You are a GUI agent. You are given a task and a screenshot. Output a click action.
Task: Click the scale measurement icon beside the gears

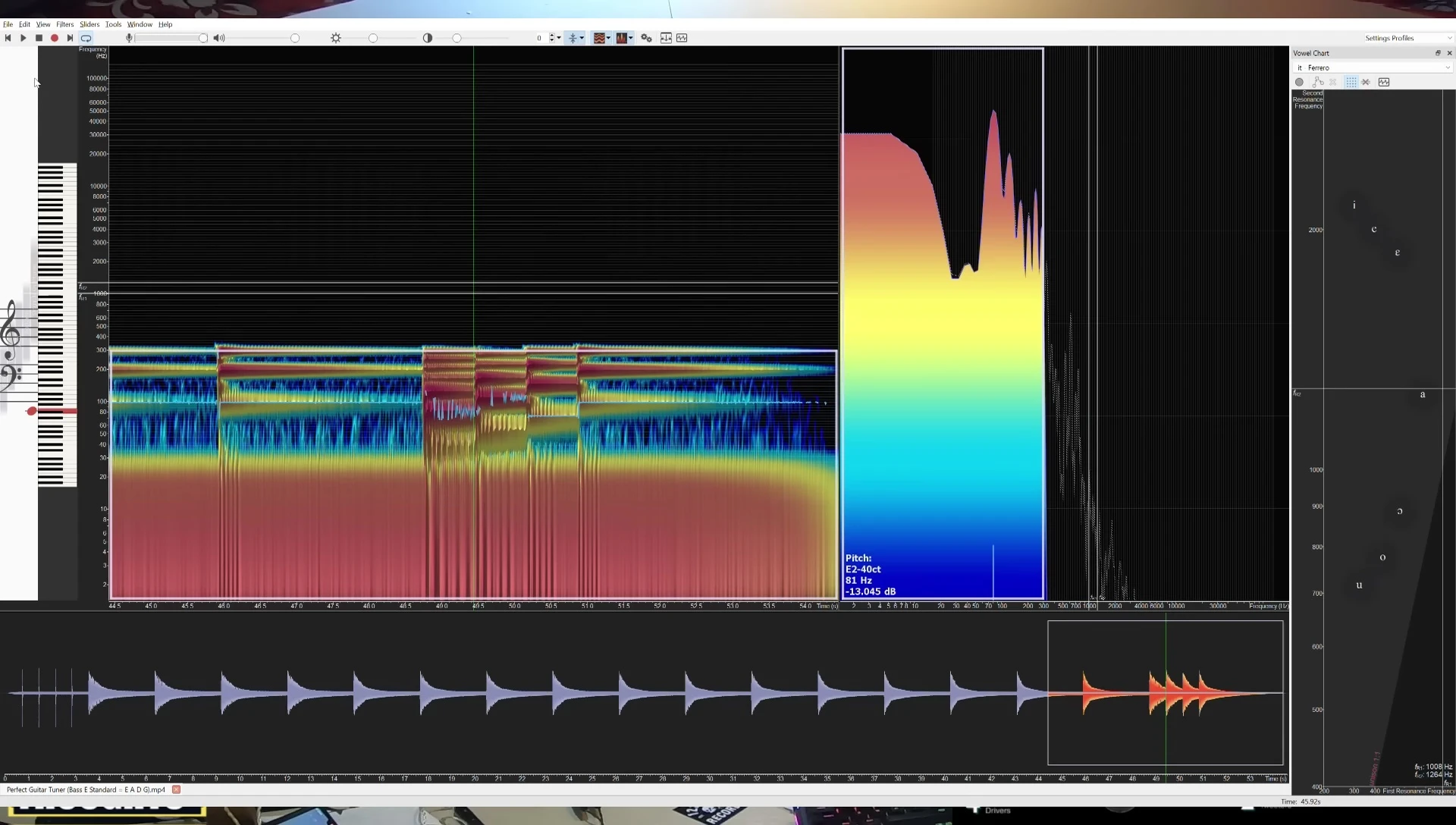click(x=666, y=38)
